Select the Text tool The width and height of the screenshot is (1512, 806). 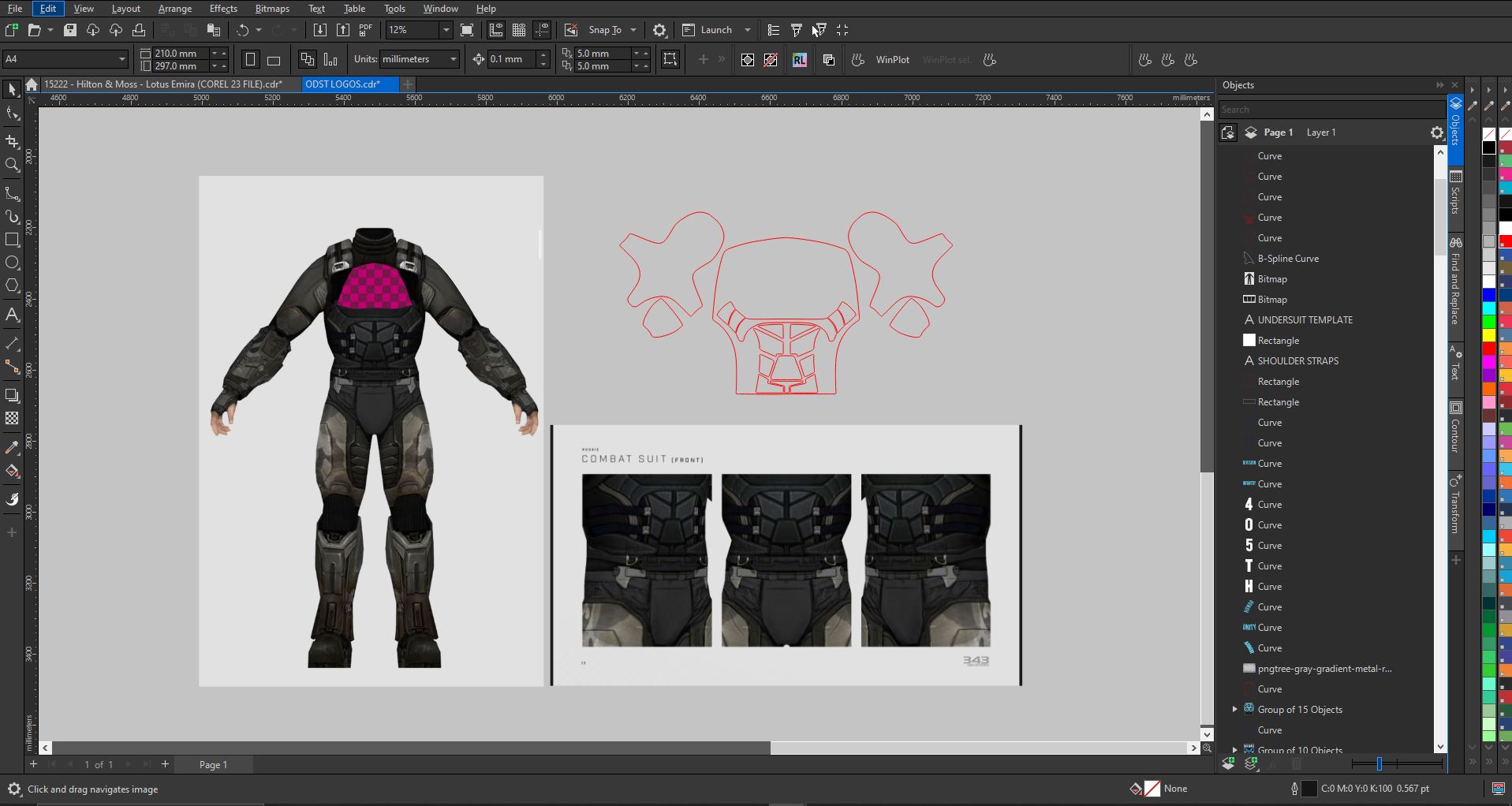pyautogui.click(x=12, y=315)
